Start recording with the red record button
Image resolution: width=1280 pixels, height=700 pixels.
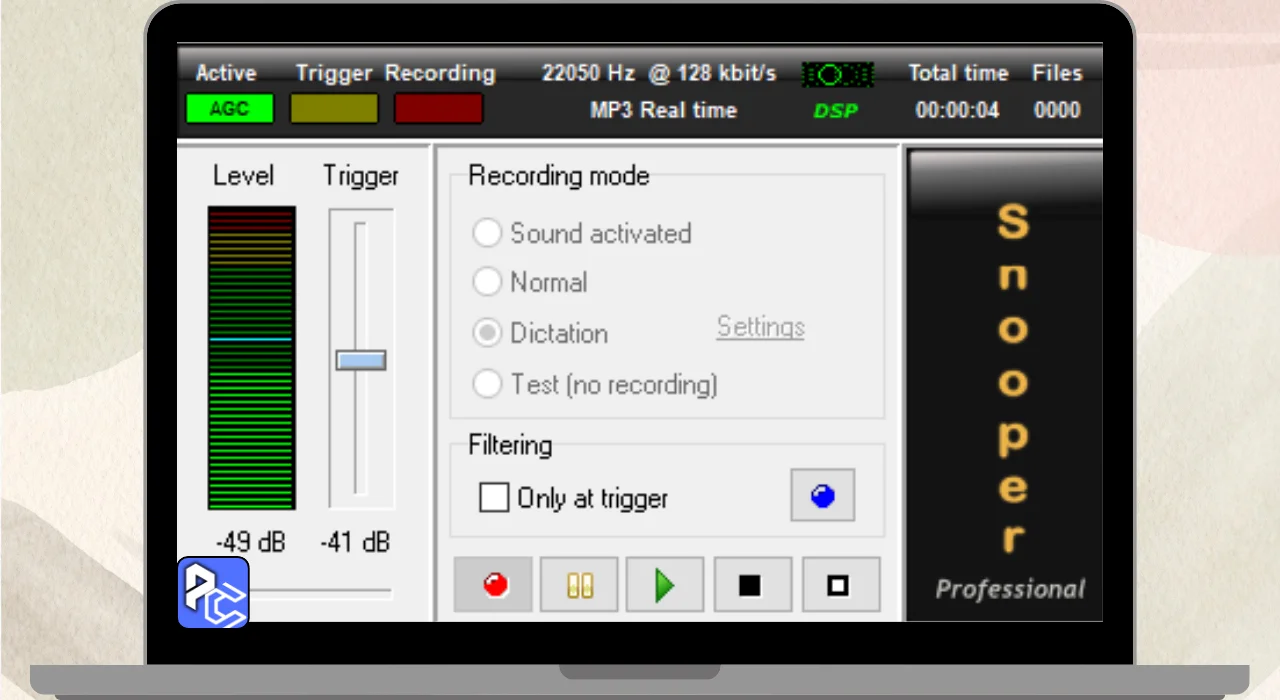493,585
